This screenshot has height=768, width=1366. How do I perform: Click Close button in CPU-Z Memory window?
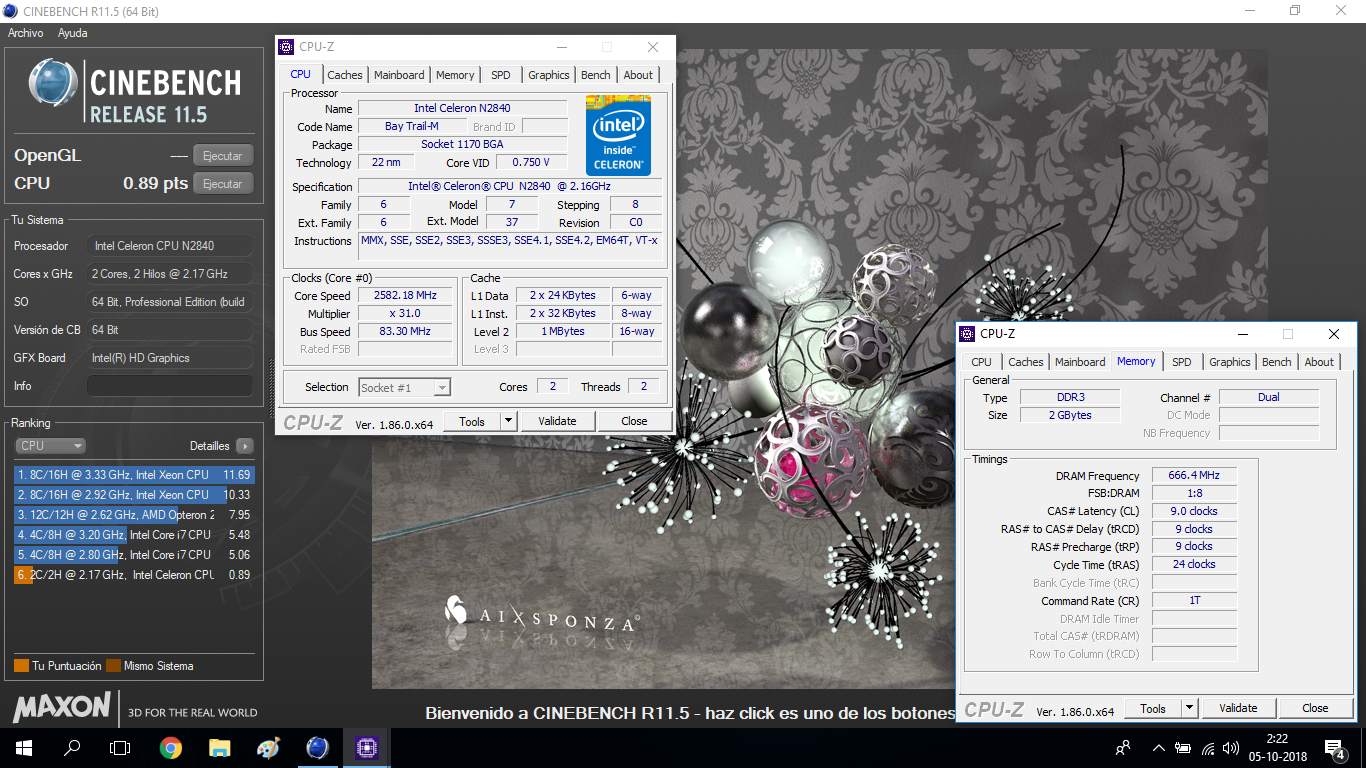1315,709
